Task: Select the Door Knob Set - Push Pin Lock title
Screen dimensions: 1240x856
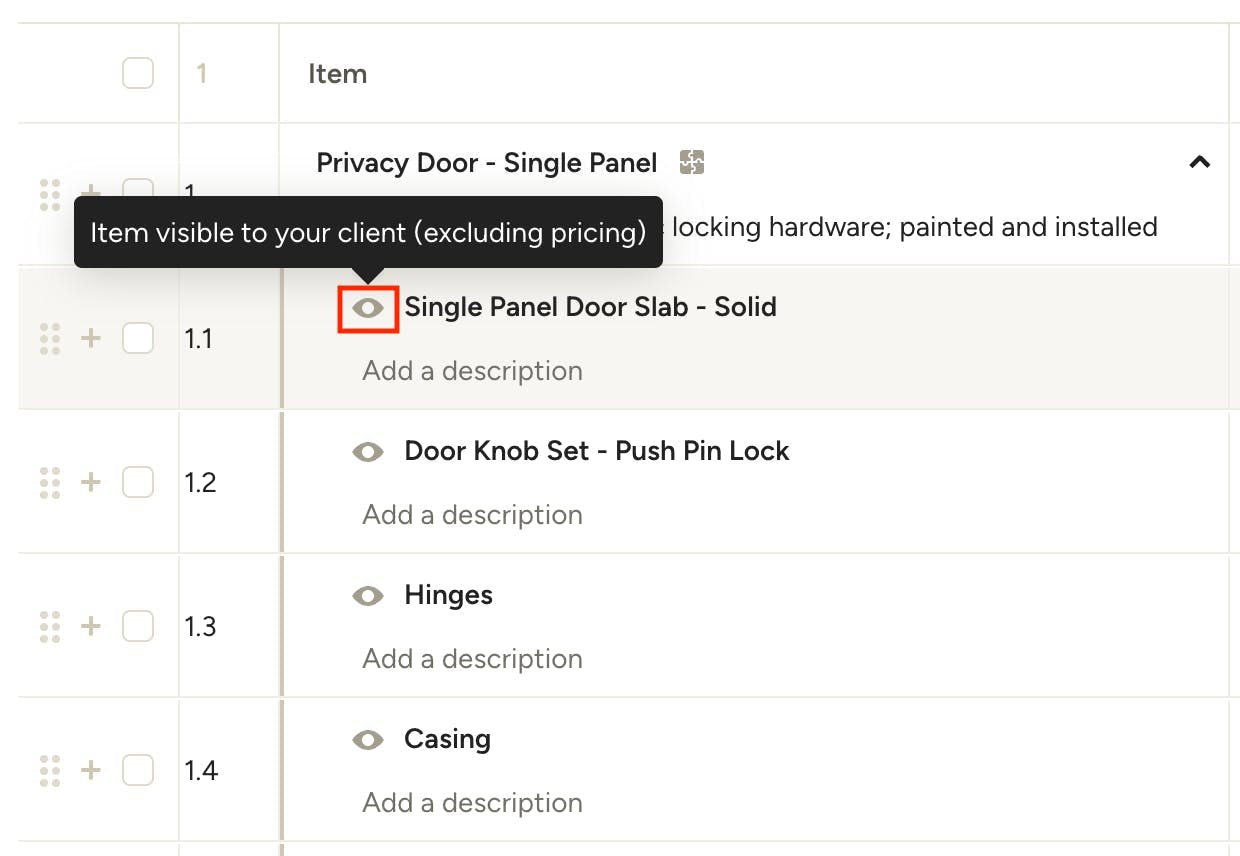Action: point(597,451)
